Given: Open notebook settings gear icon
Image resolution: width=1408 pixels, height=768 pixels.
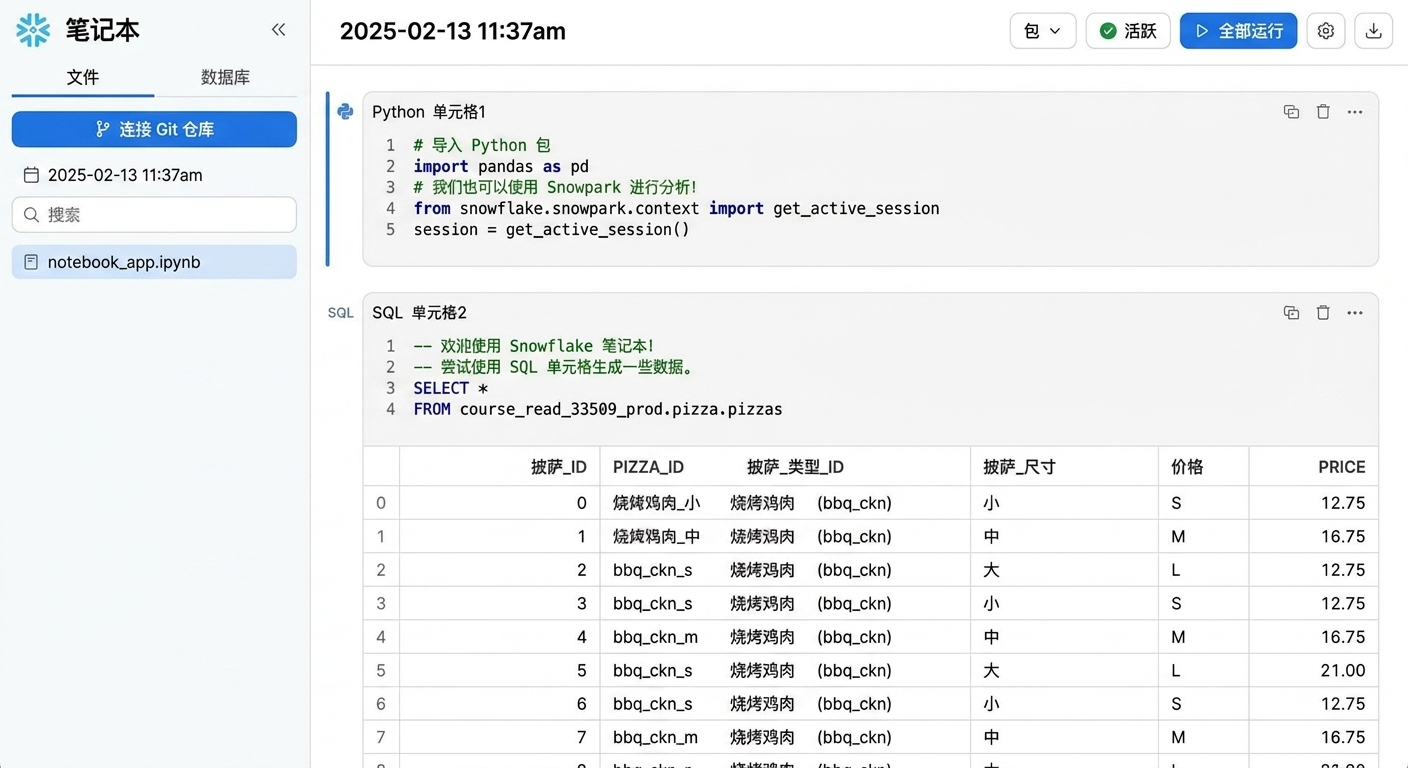Looking at the screenshot, I should [1326, 31].
